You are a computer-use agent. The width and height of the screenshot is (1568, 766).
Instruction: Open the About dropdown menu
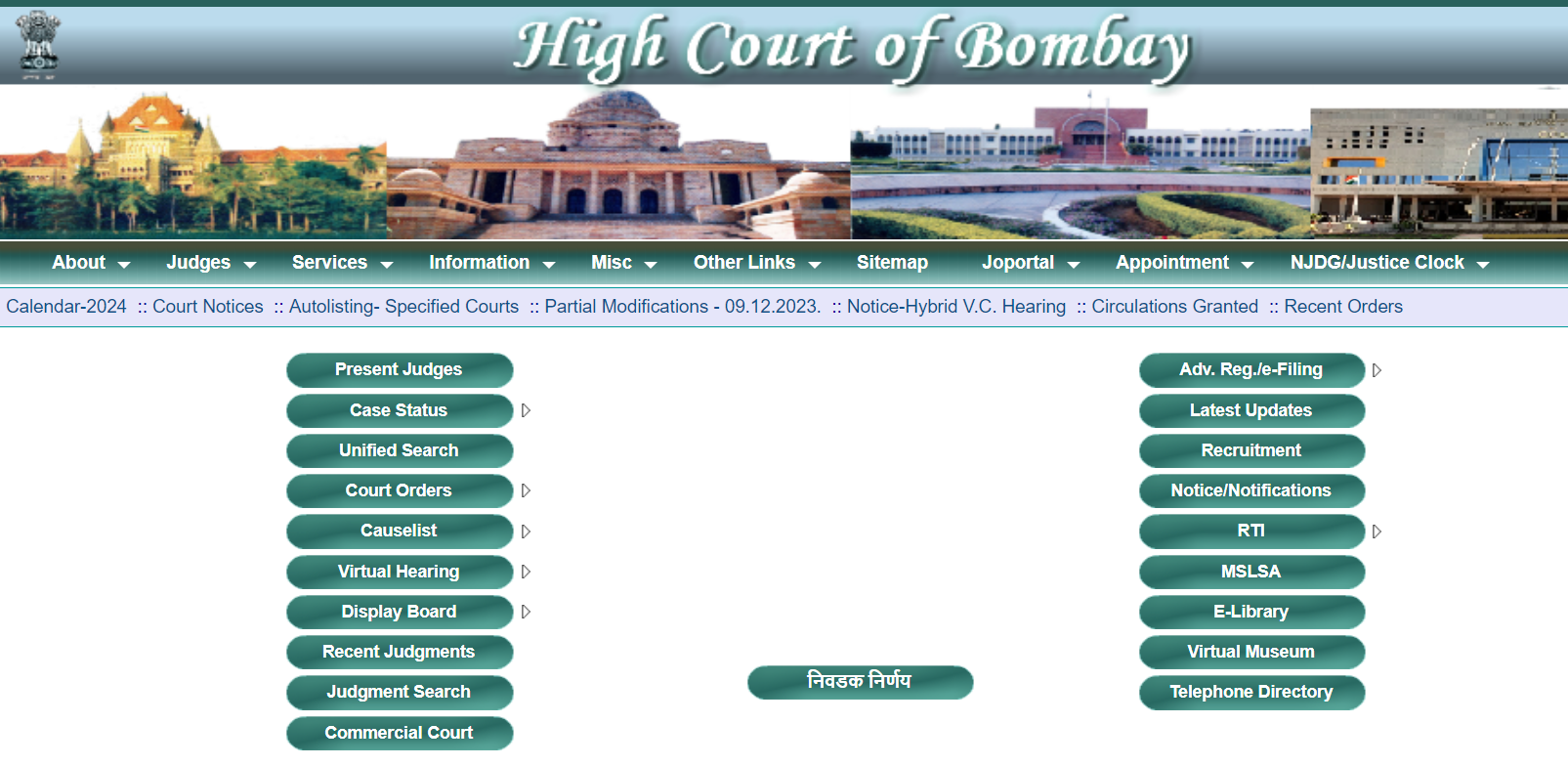click(x=90, y=263)
